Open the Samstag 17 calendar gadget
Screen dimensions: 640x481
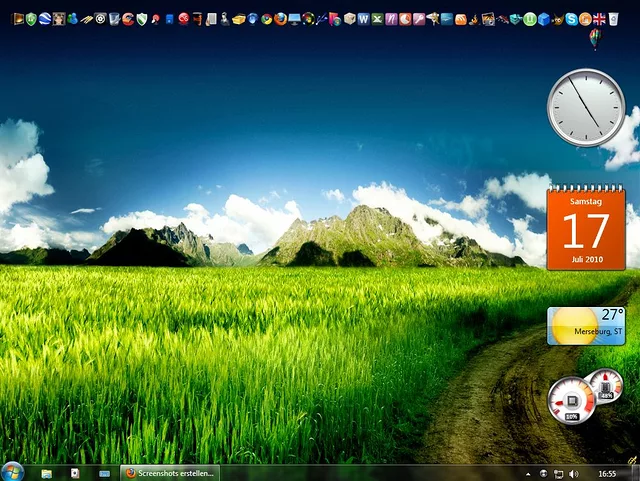point(586,227)
